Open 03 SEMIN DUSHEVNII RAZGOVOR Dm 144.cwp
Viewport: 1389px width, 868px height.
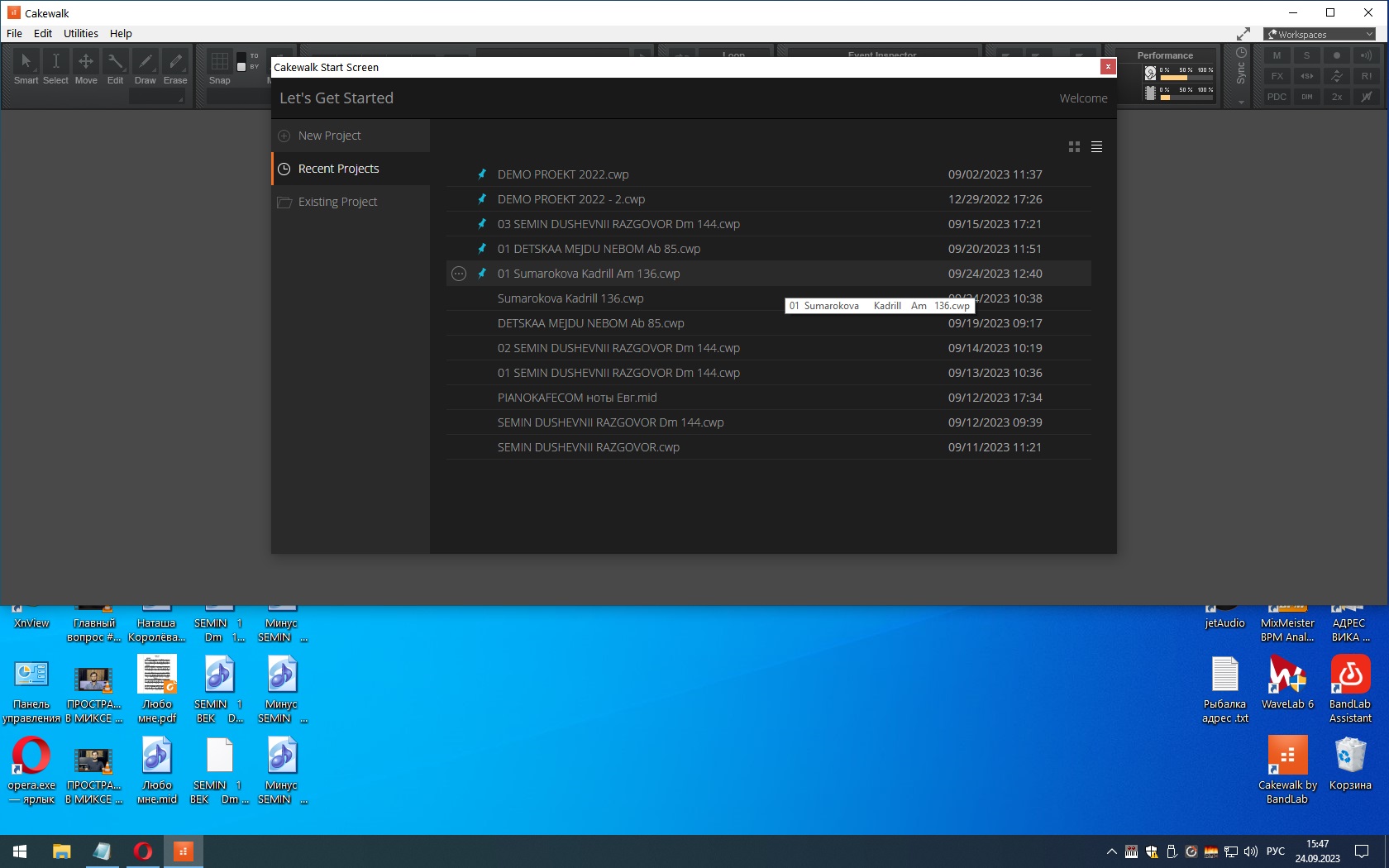click(769, 224)
